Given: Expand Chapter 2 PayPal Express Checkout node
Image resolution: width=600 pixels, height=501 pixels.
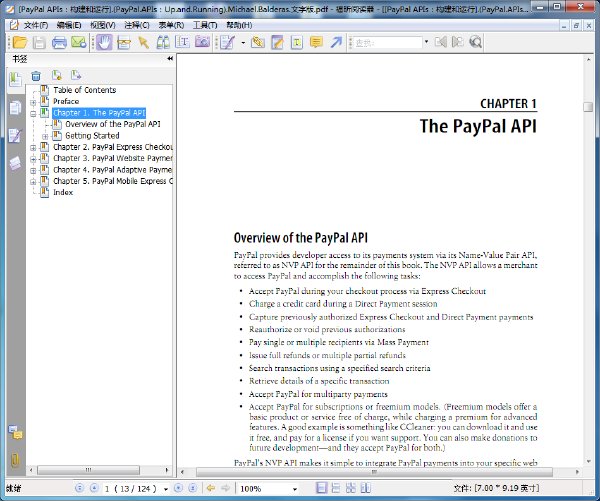Looking at the screenshot, I should point(33,148).
